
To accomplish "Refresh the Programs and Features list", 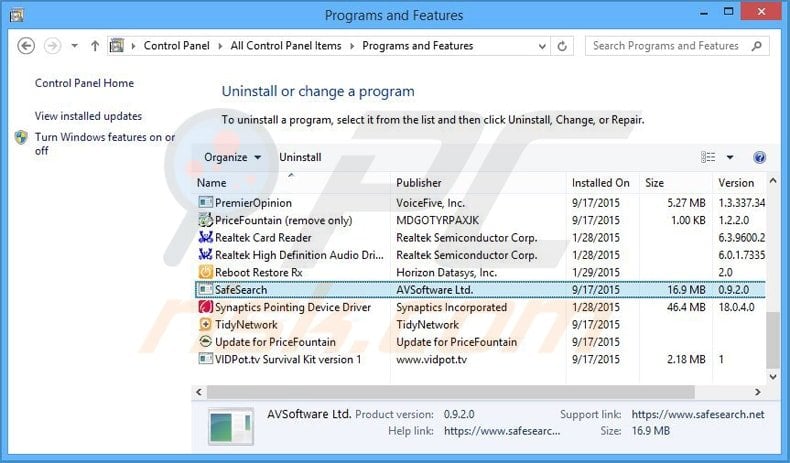I will (x=562, y=46).
